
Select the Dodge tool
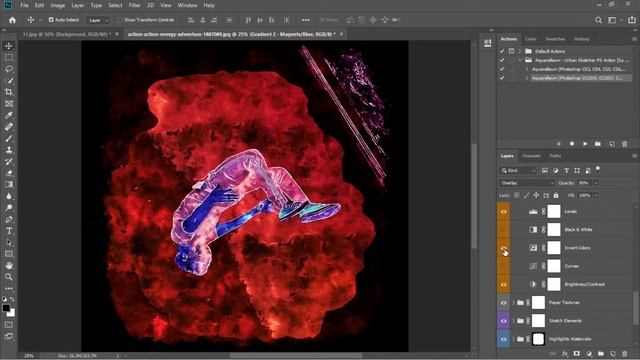click(x=9, y=207)
